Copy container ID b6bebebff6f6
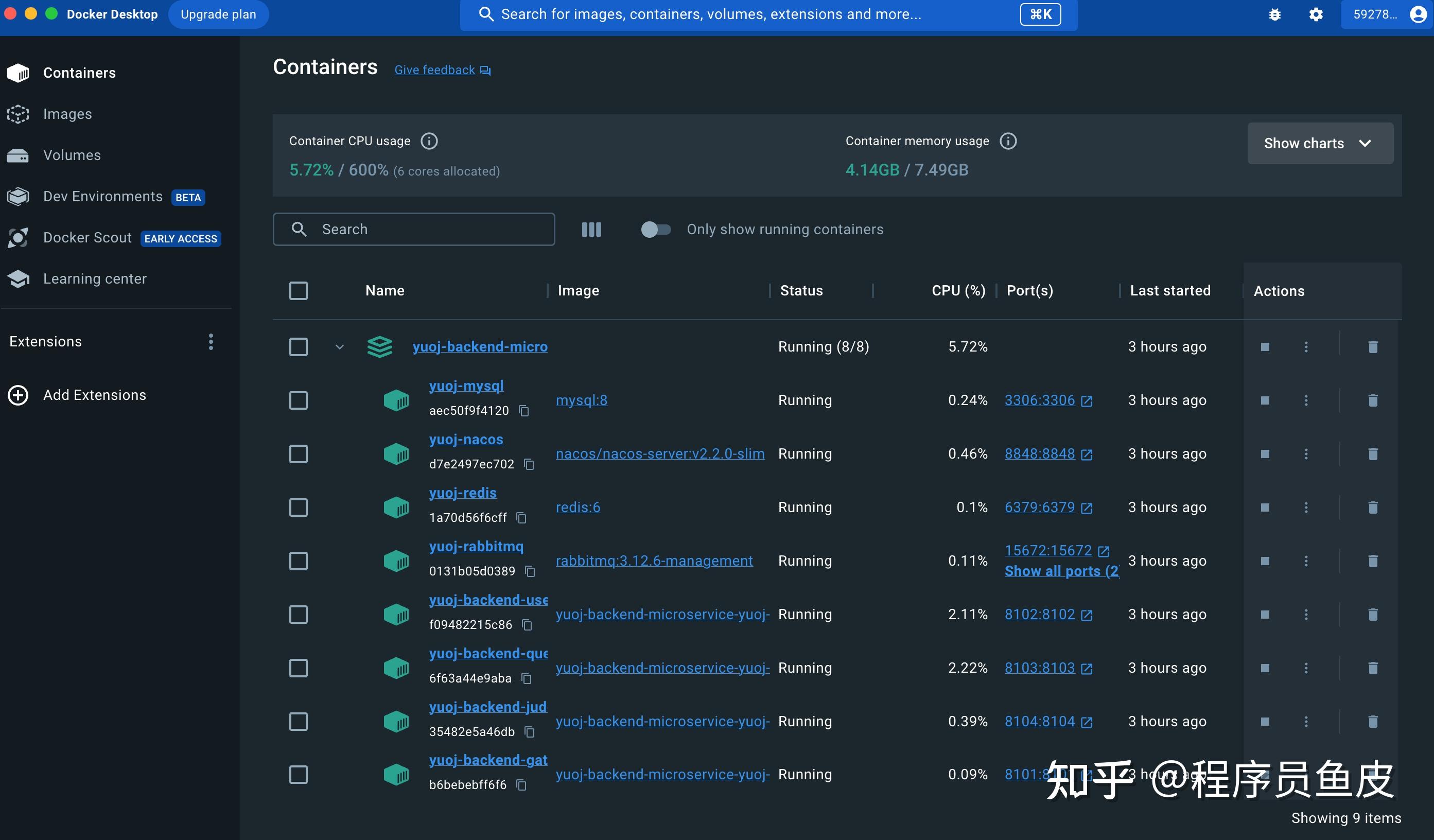Viewport: 1434px width, 840px height. click(x=521, y=785)
